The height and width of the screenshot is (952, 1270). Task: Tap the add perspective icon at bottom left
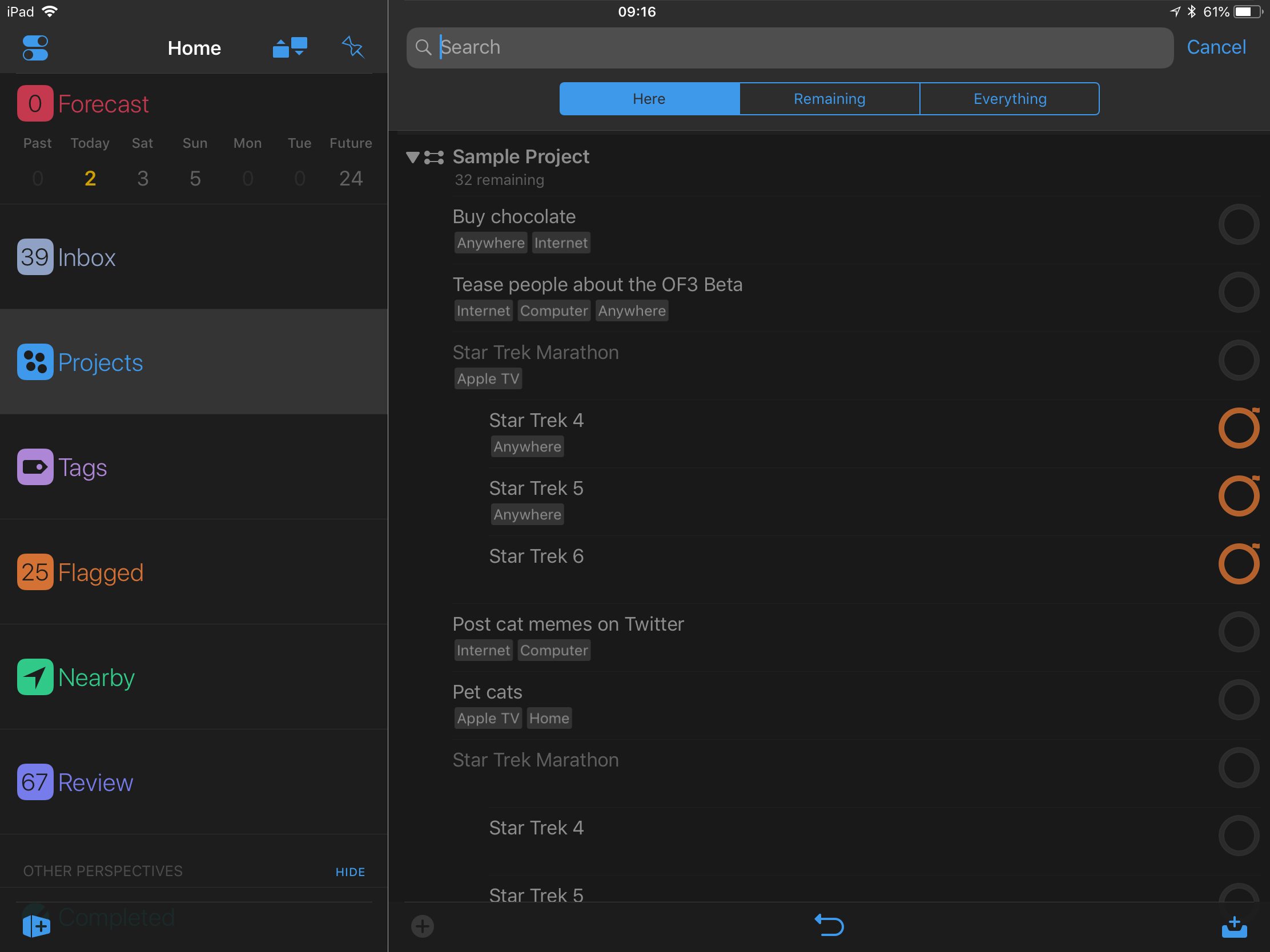coord(36,926)
